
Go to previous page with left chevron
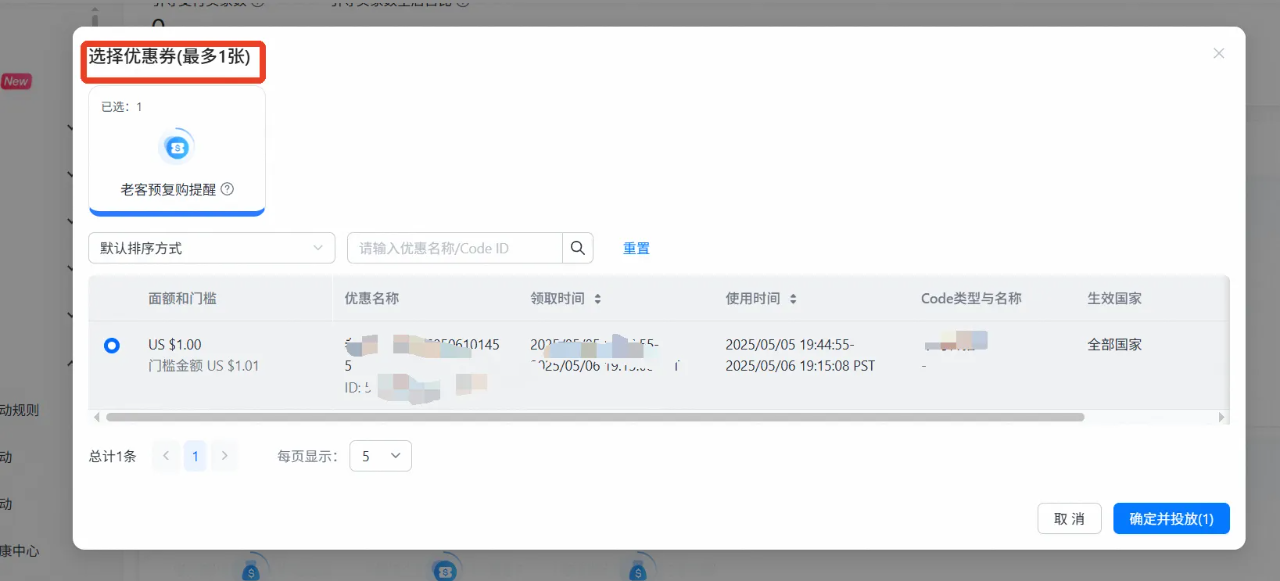pos(166,456)
